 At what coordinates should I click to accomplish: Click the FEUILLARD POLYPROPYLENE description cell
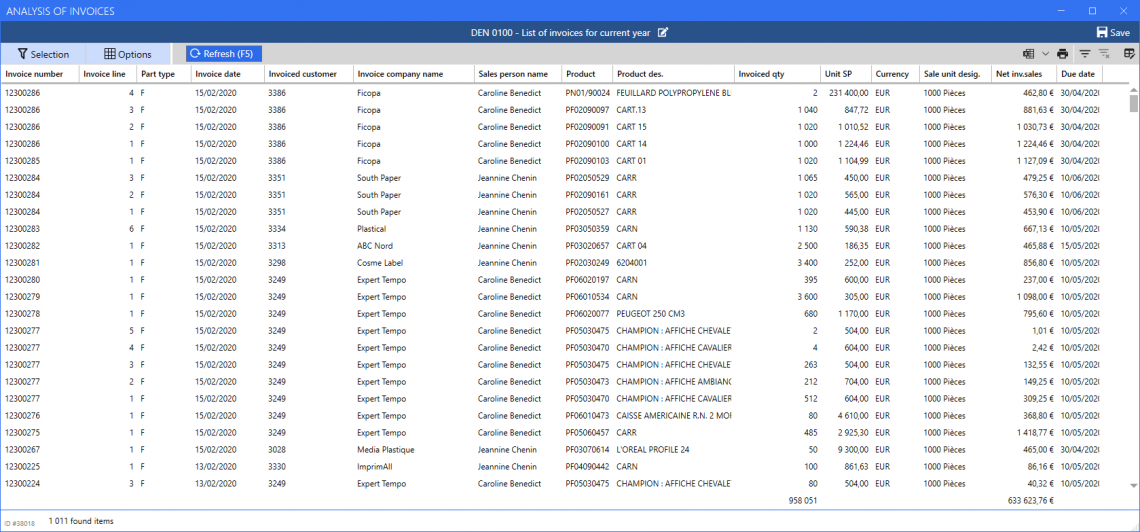tap(673, 93)
